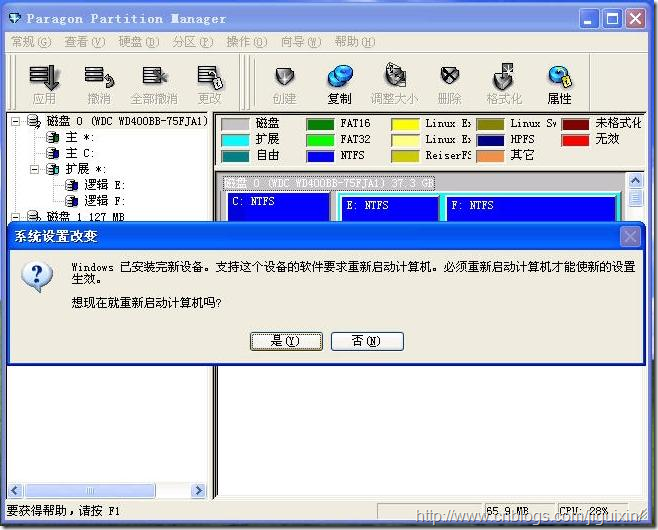Collapse the 磁盘 0 tree node
Viewport: 658px width, 530px height.
click(15, 122)
